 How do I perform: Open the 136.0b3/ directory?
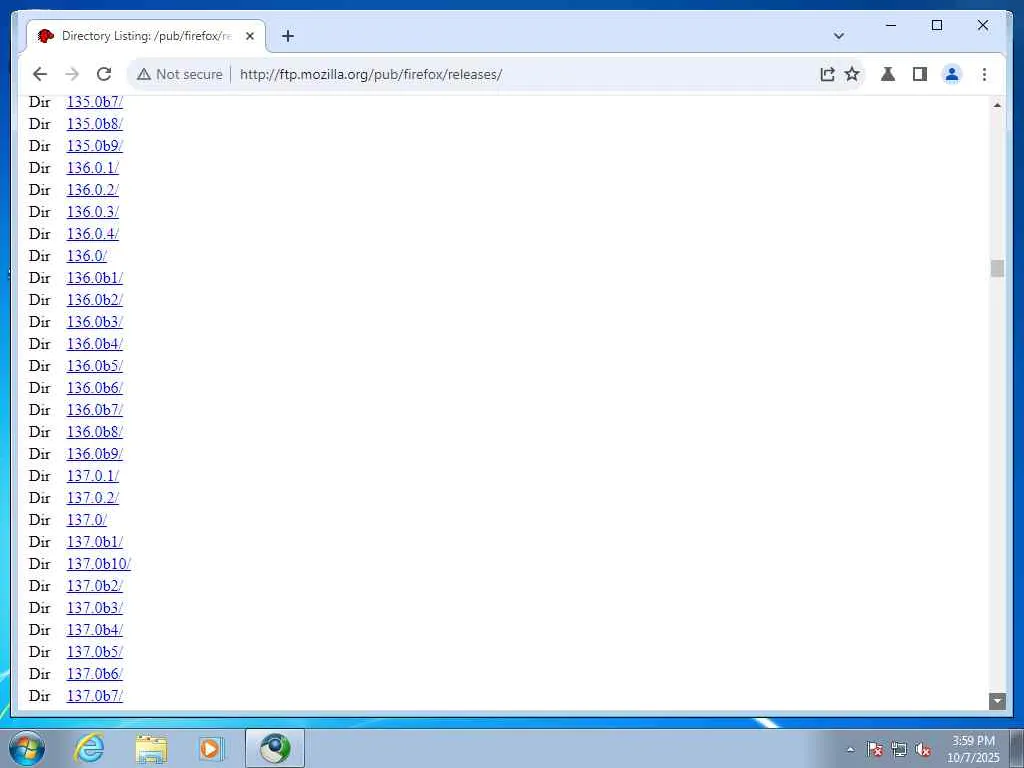click(x=95, y=322)
